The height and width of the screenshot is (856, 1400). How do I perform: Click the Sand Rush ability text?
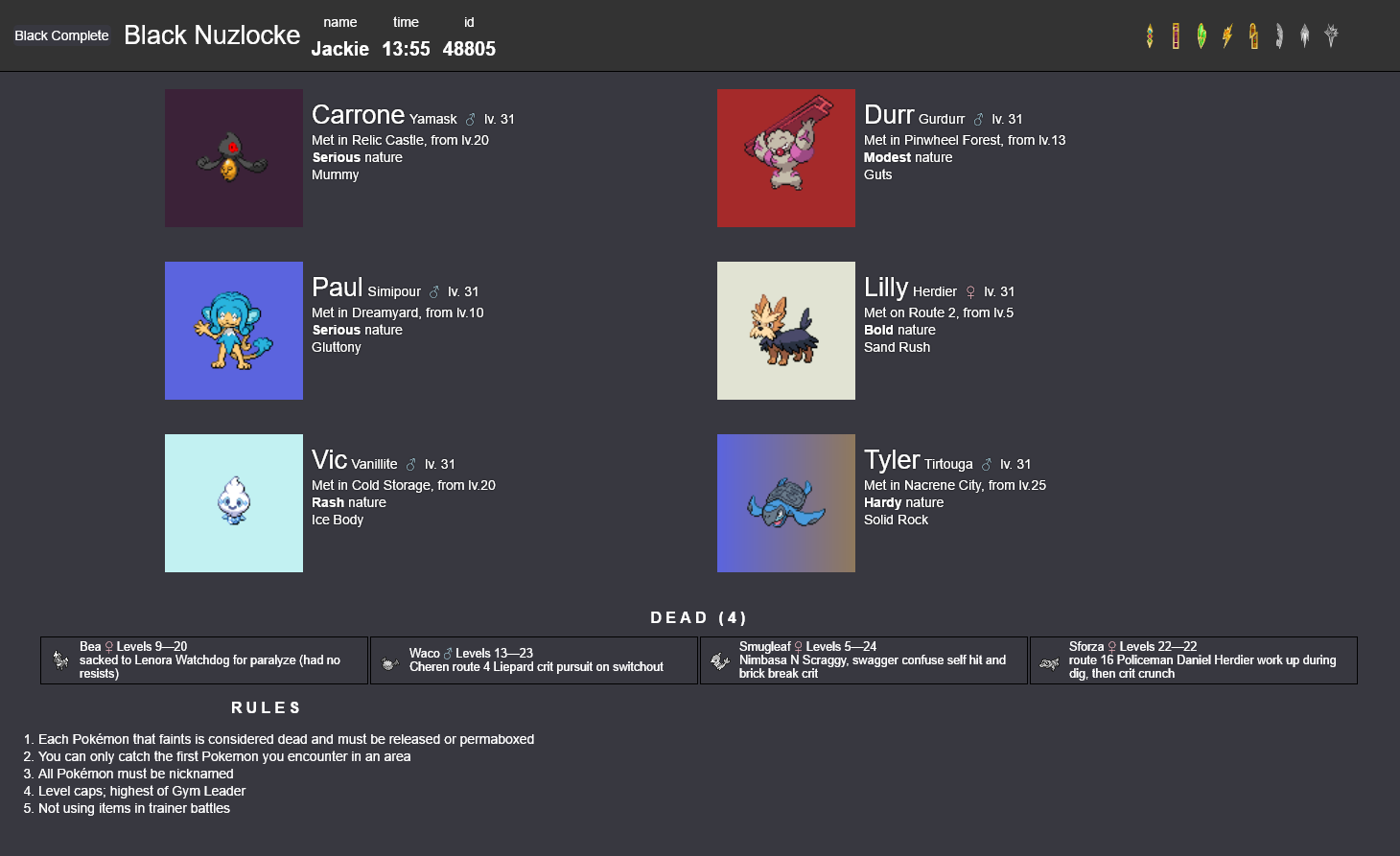point(898,347)
